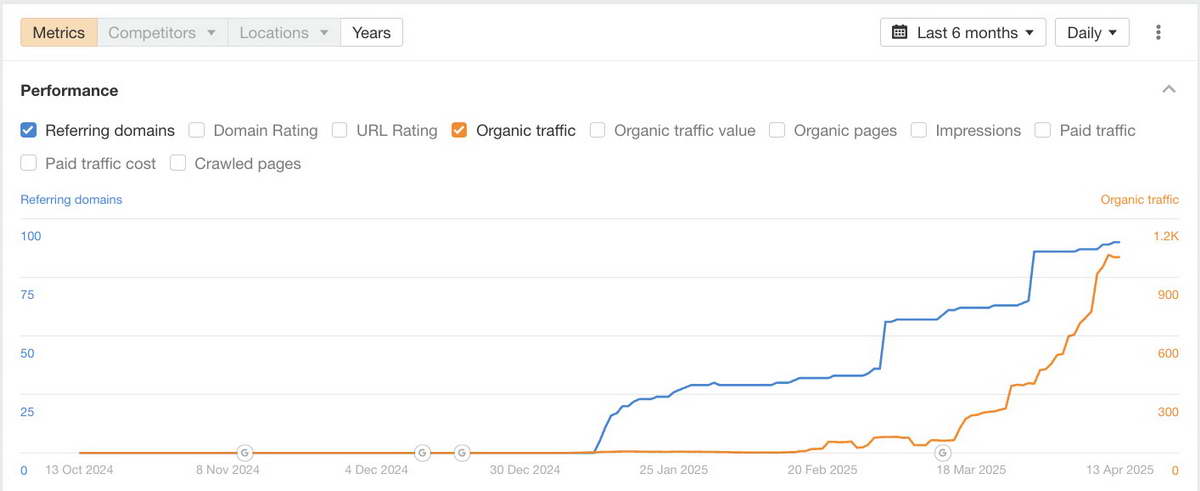
Task: Open the Locations dropdown
Action: (x=284, y=32)
